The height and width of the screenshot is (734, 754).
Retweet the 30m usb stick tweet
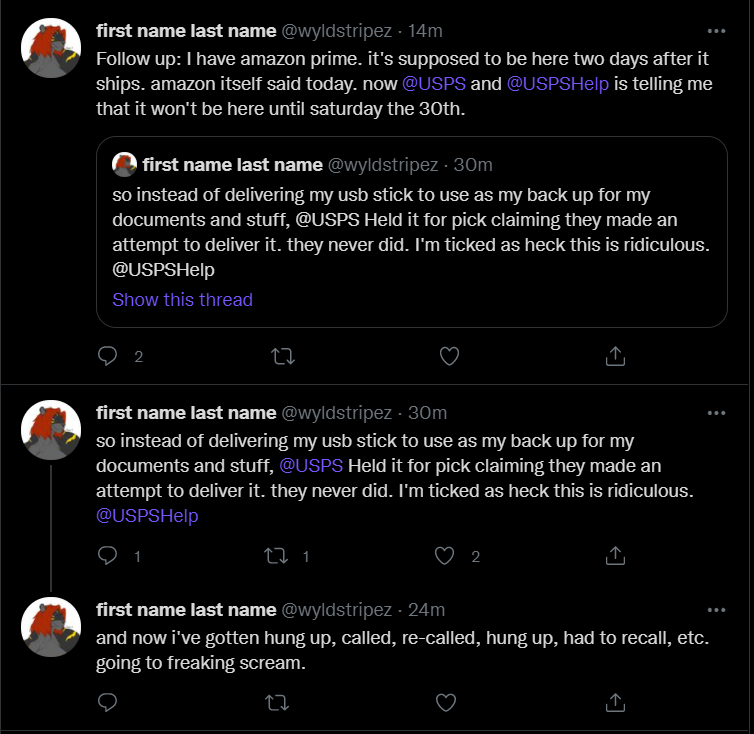point(276,556)
